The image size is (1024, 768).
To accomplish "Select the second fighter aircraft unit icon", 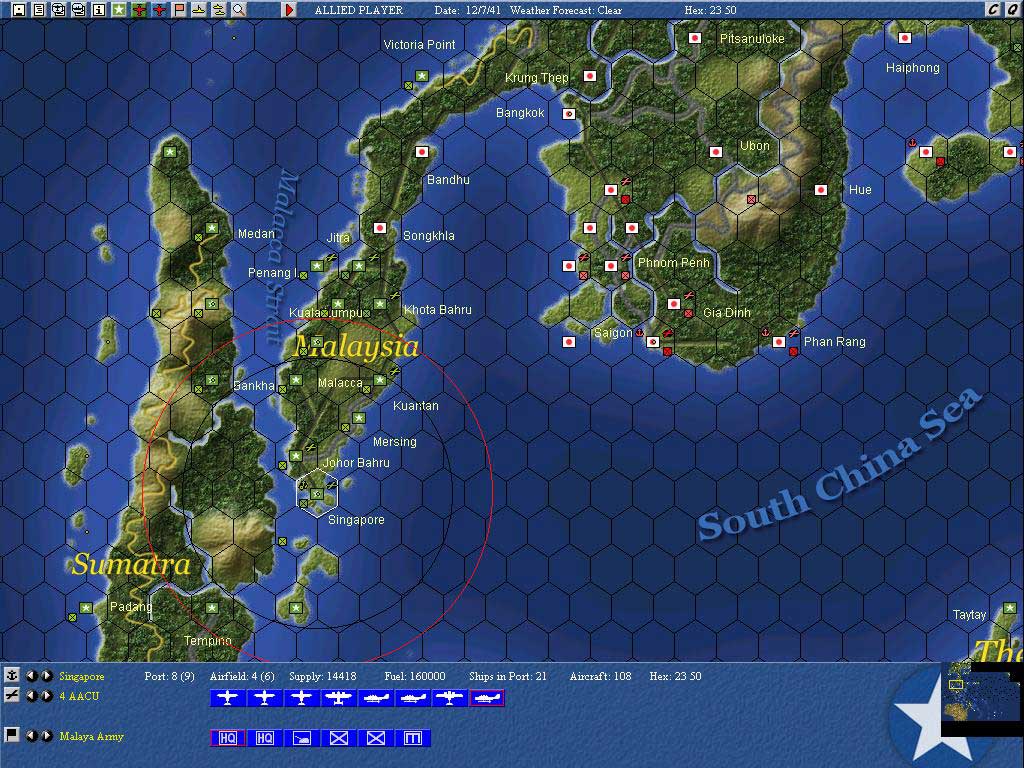I will (x=264, y=698).
